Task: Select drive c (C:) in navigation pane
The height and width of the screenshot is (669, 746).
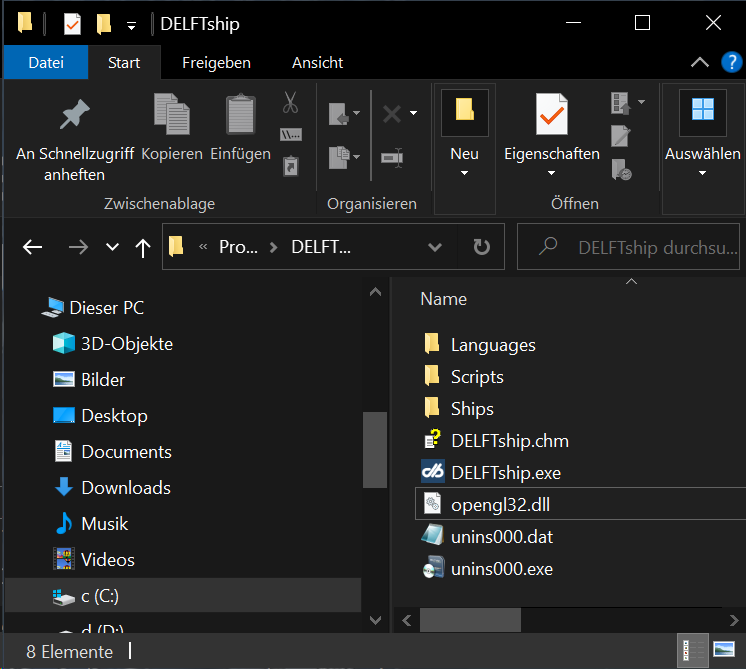Action: pos(183,595)
